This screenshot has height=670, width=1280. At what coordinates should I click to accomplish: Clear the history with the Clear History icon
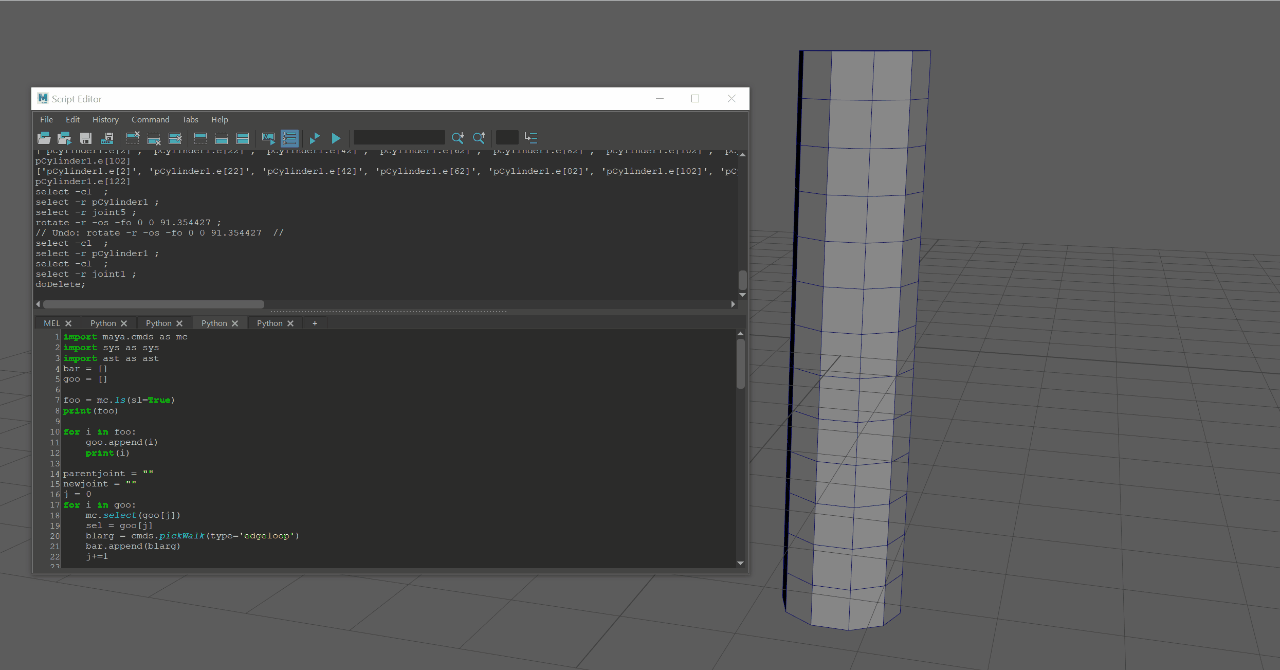pos(133,138)
